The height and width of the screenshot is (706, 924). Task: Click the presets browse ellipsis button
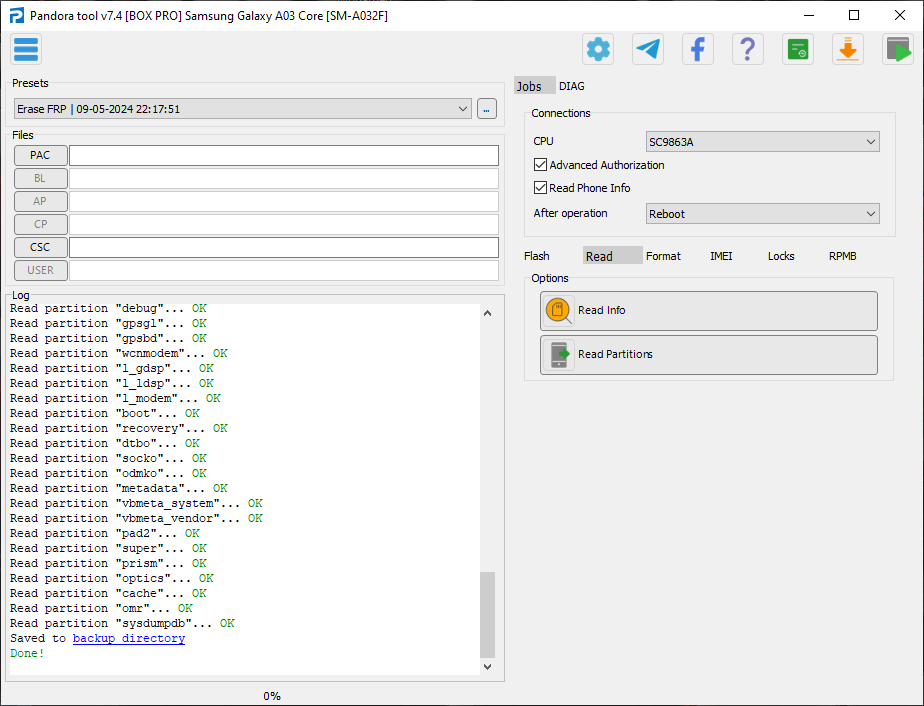point(487,109)
